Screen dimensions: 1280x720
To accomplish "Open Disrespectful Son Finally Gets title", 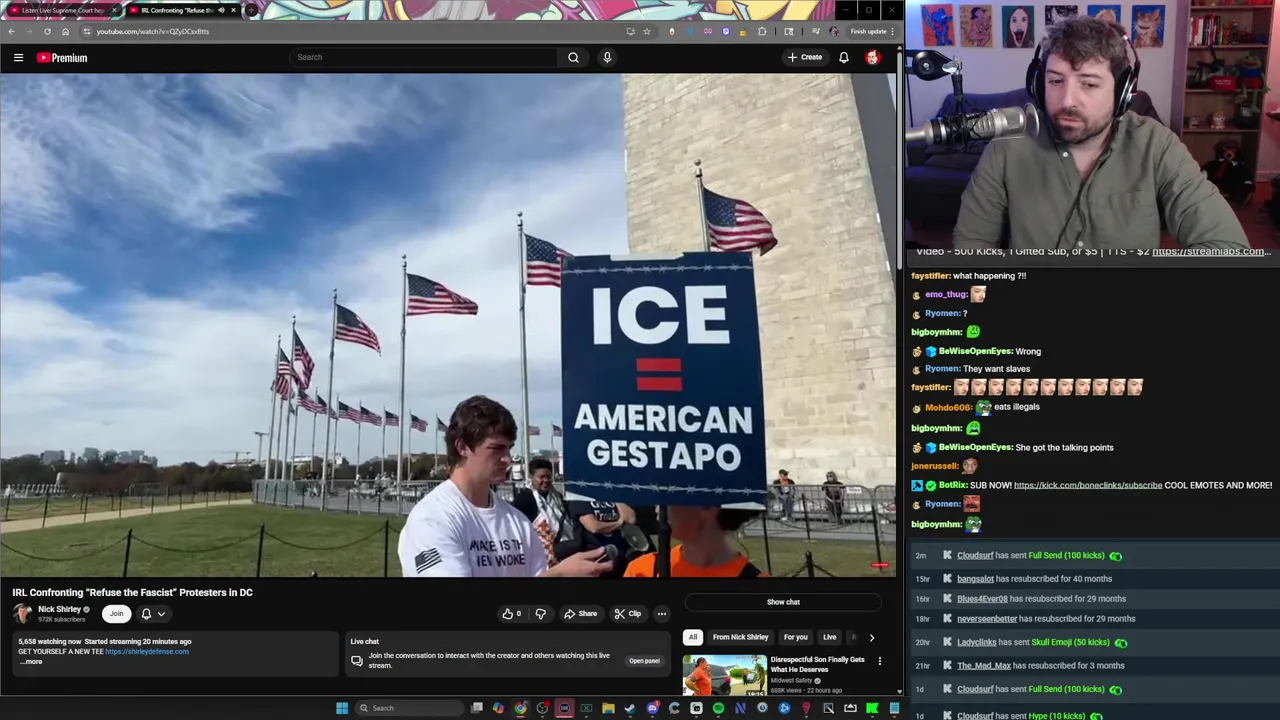I will pyautogui.click(x=817, y=665).
